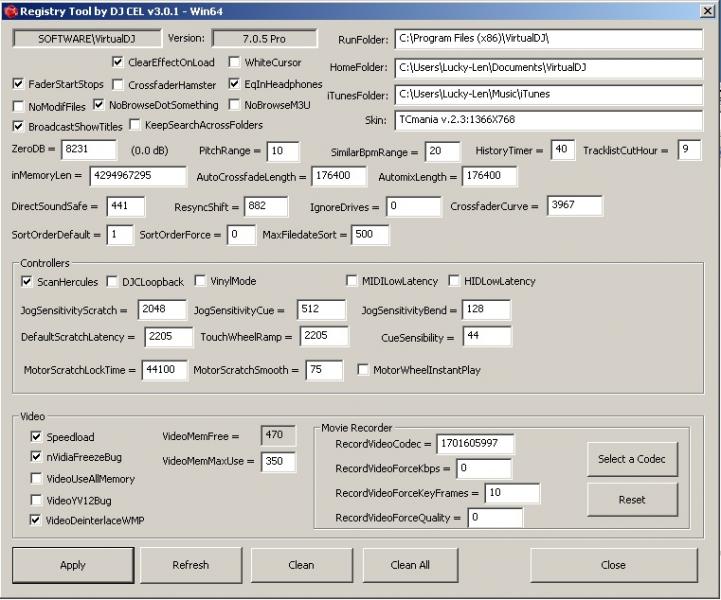The height and width of the screenshot is (600, 721).
Task: Click the ResyncShift field
Action: tap(266, 206)
